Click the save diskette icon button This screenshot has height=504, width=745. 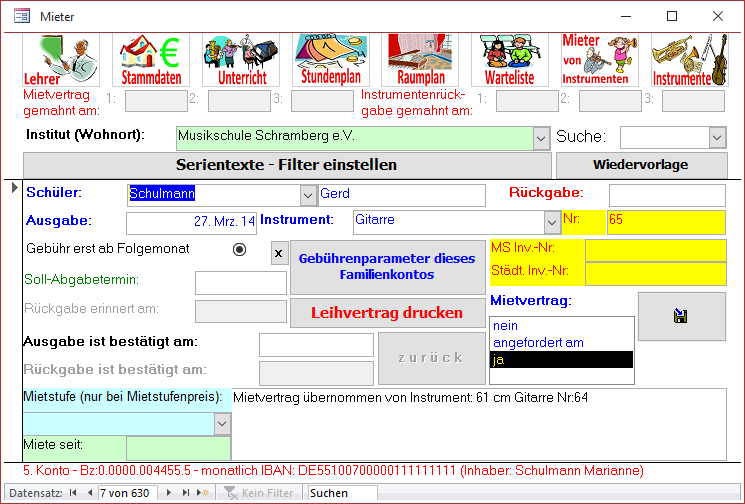(680, 317)
